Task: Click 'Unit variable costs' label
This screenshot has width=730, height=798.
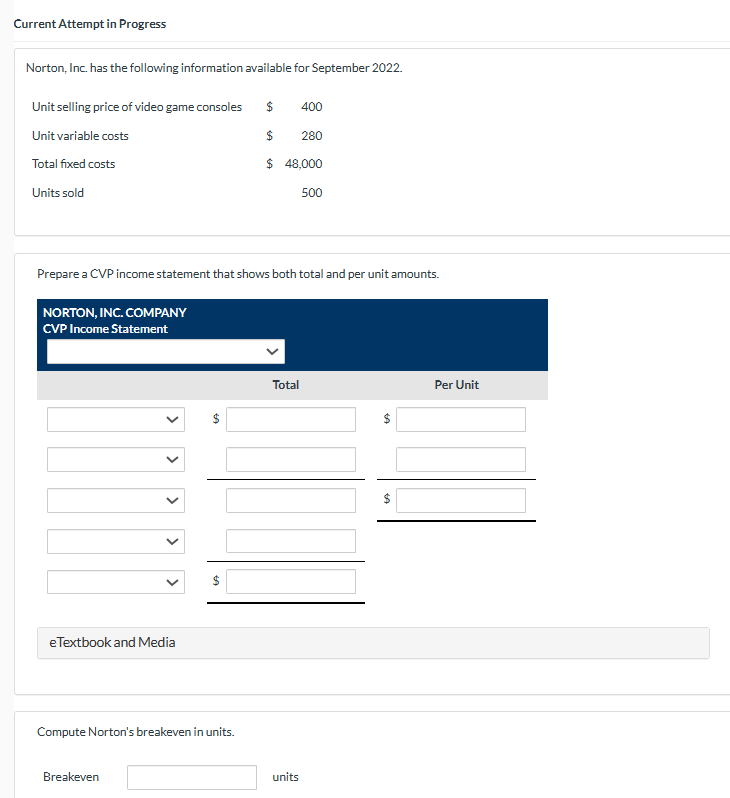Action: pos(80,136)
